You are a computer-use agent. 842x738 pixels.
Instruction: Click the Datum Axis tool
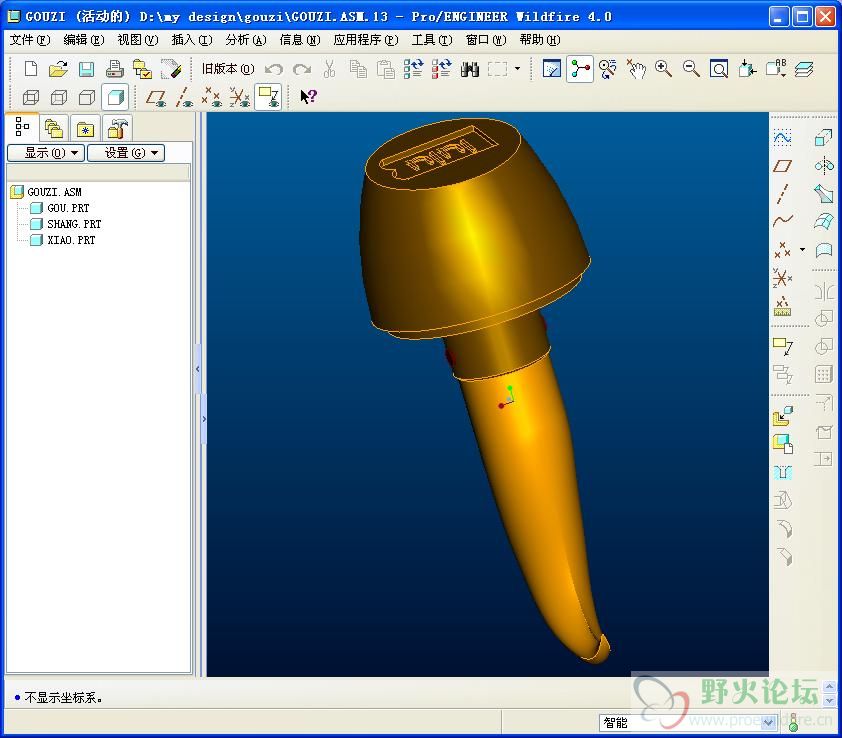coord(782,194)
